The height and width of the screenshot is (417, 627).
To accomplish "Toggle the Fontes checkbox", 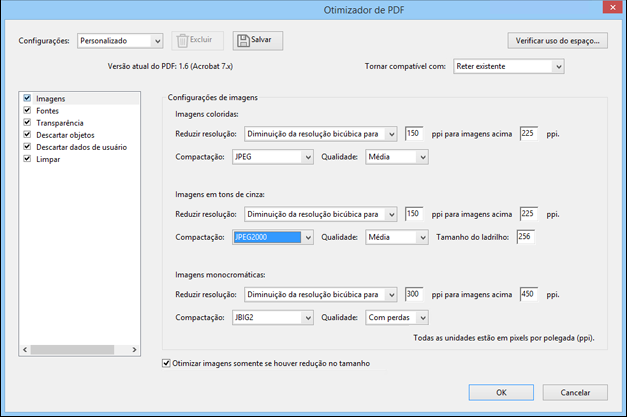I will pos(28,111).
